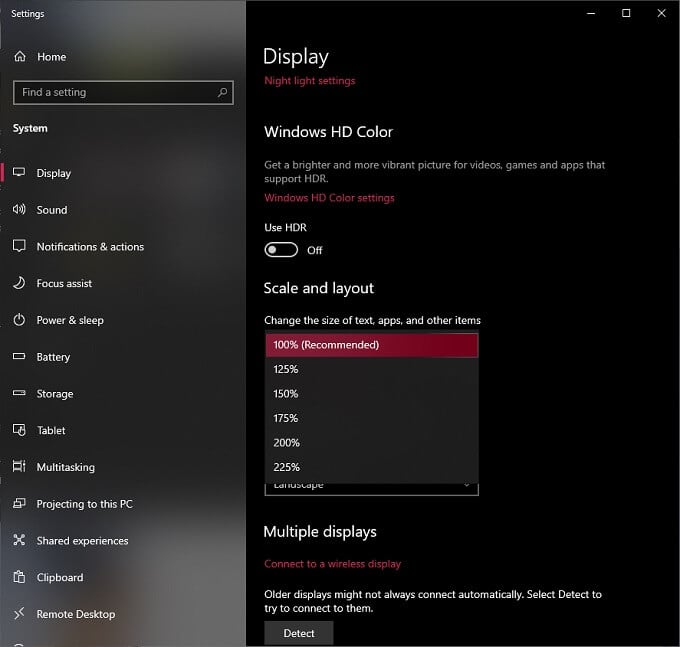Minimize the Settings window
The height and width of the screenshot is (647, 680).
point(591,13)
